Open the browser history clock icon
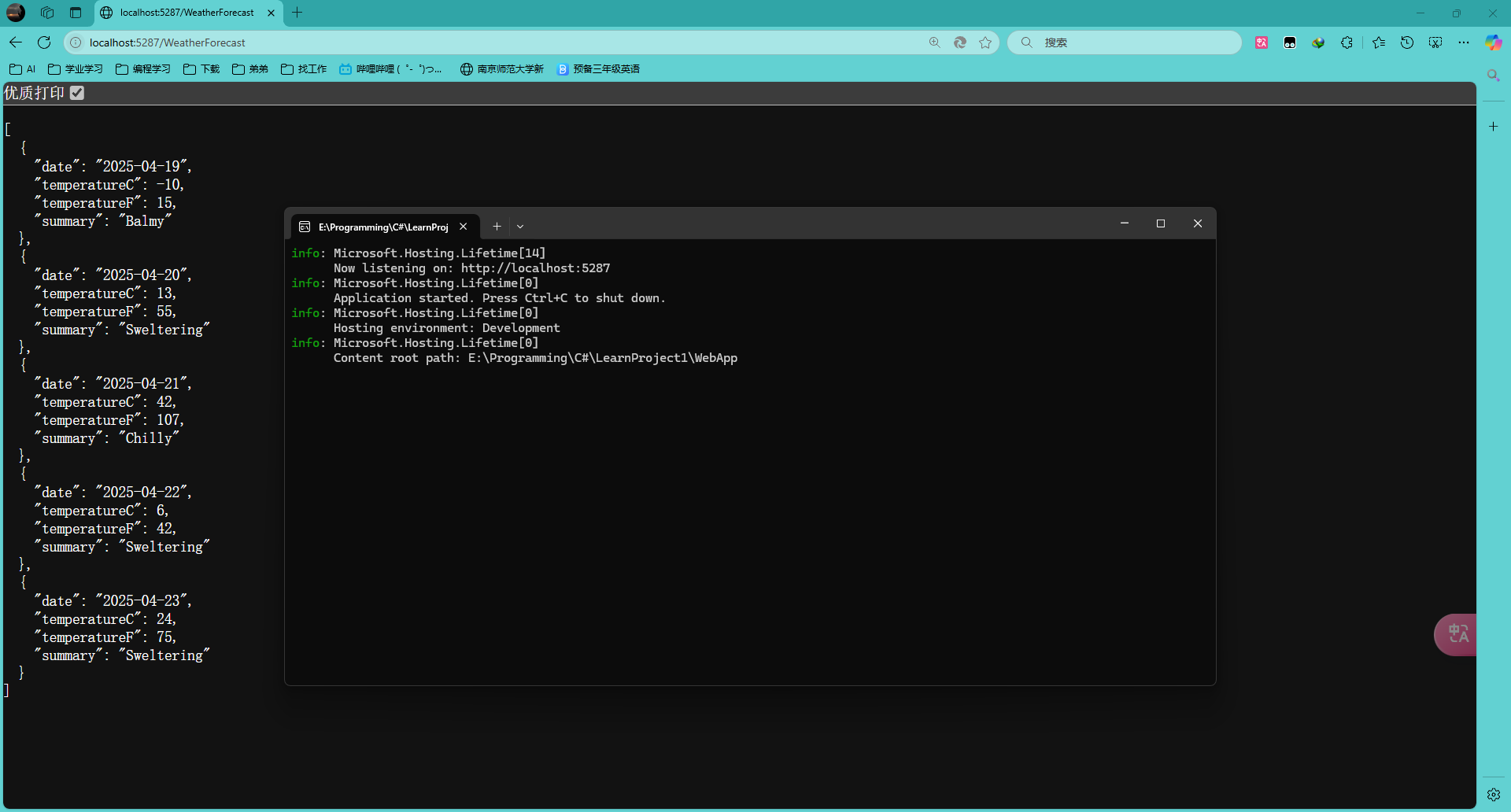 (x=1407, y=42)
